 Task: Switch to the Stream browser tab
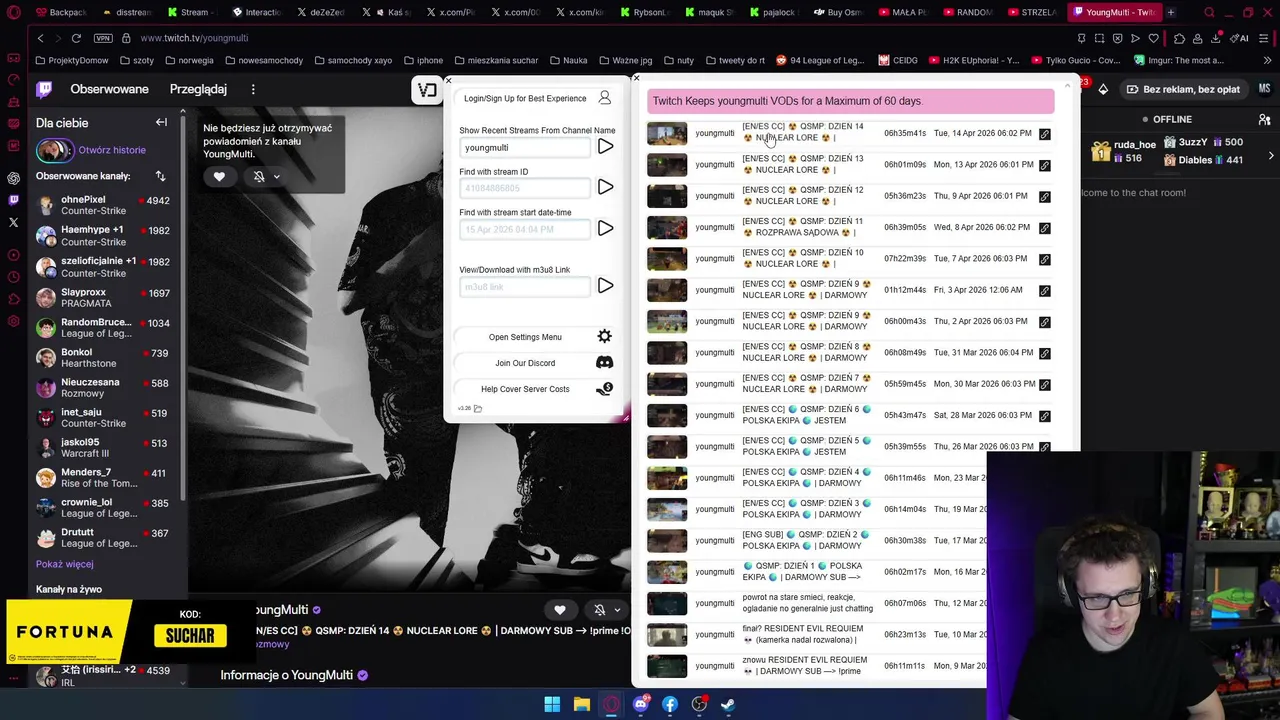(191, 12)
